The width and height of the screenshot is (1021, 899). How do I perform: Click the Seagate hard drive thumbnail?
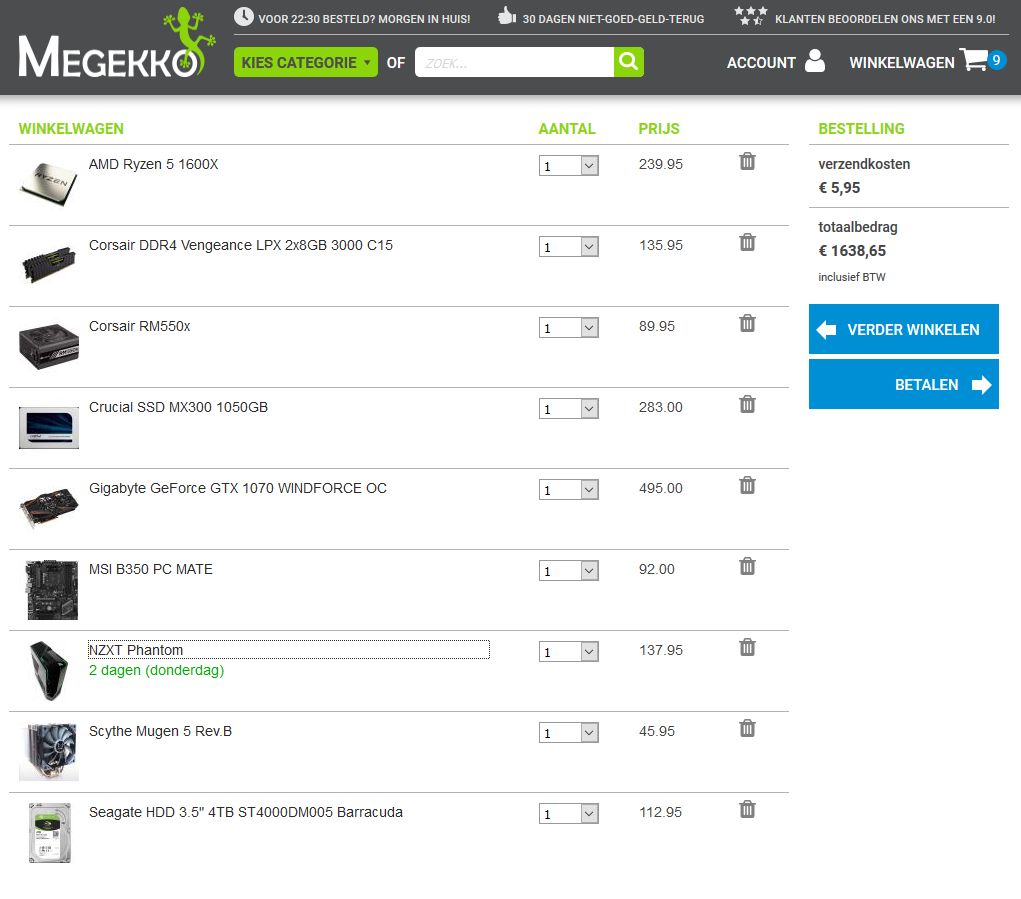(x=49, y=833)
